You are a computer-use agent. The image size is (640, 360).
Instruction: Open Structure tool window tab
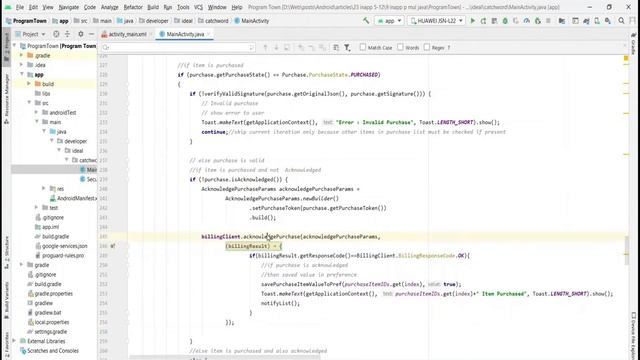(6, 253)
